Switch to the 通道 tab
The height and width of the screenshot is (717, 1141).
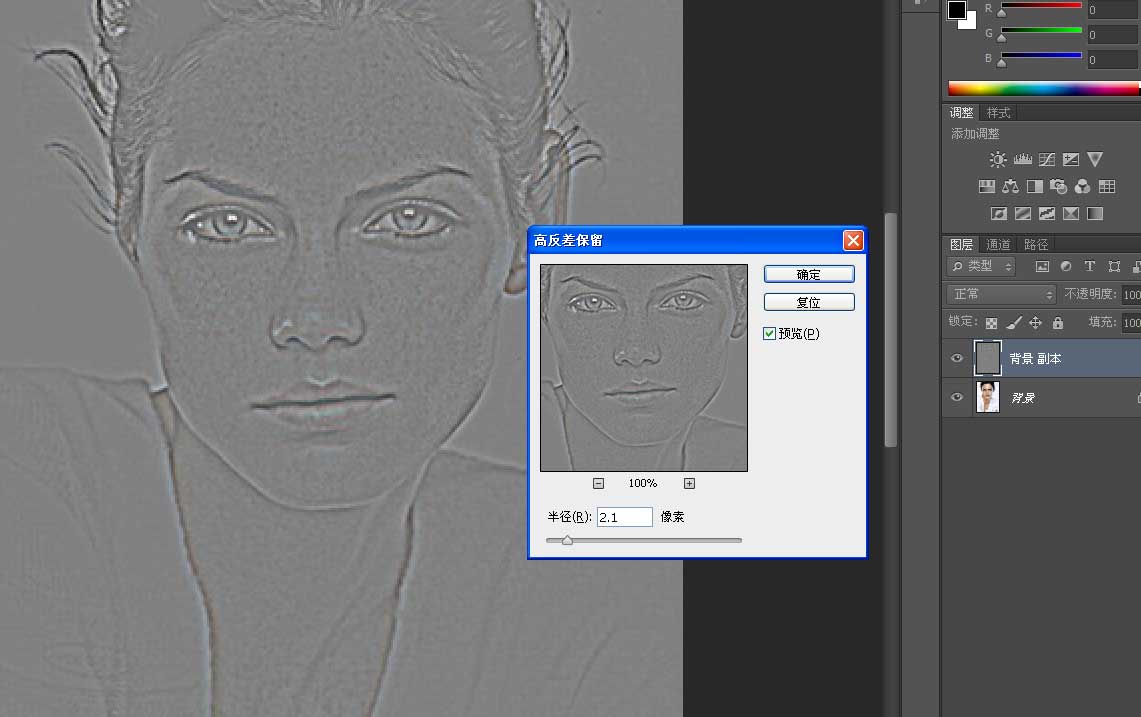[x=998, y=245]
